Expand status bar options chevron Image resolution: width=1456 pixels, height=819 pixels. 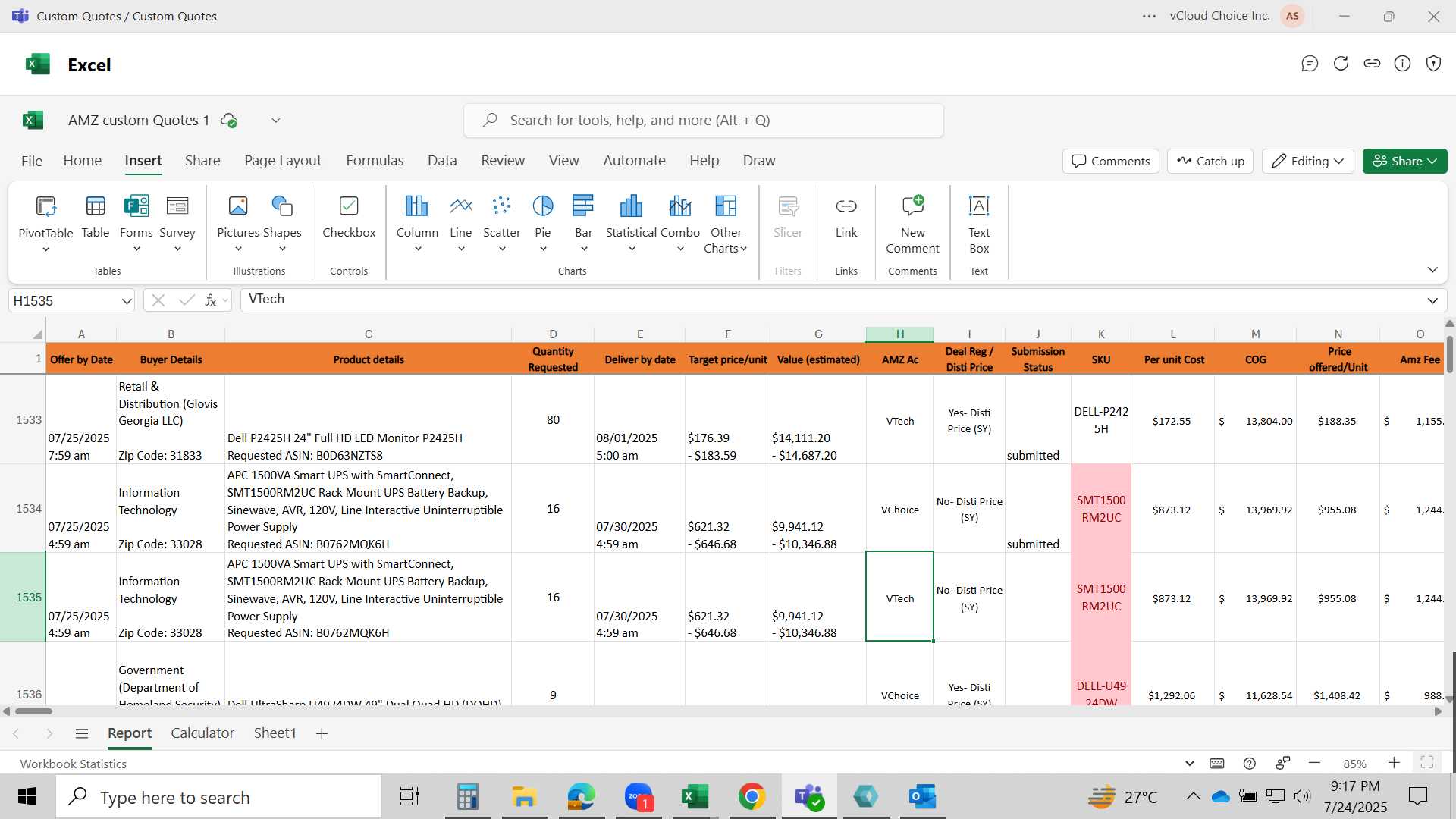pyautogui.click(x=1189, y=764)
